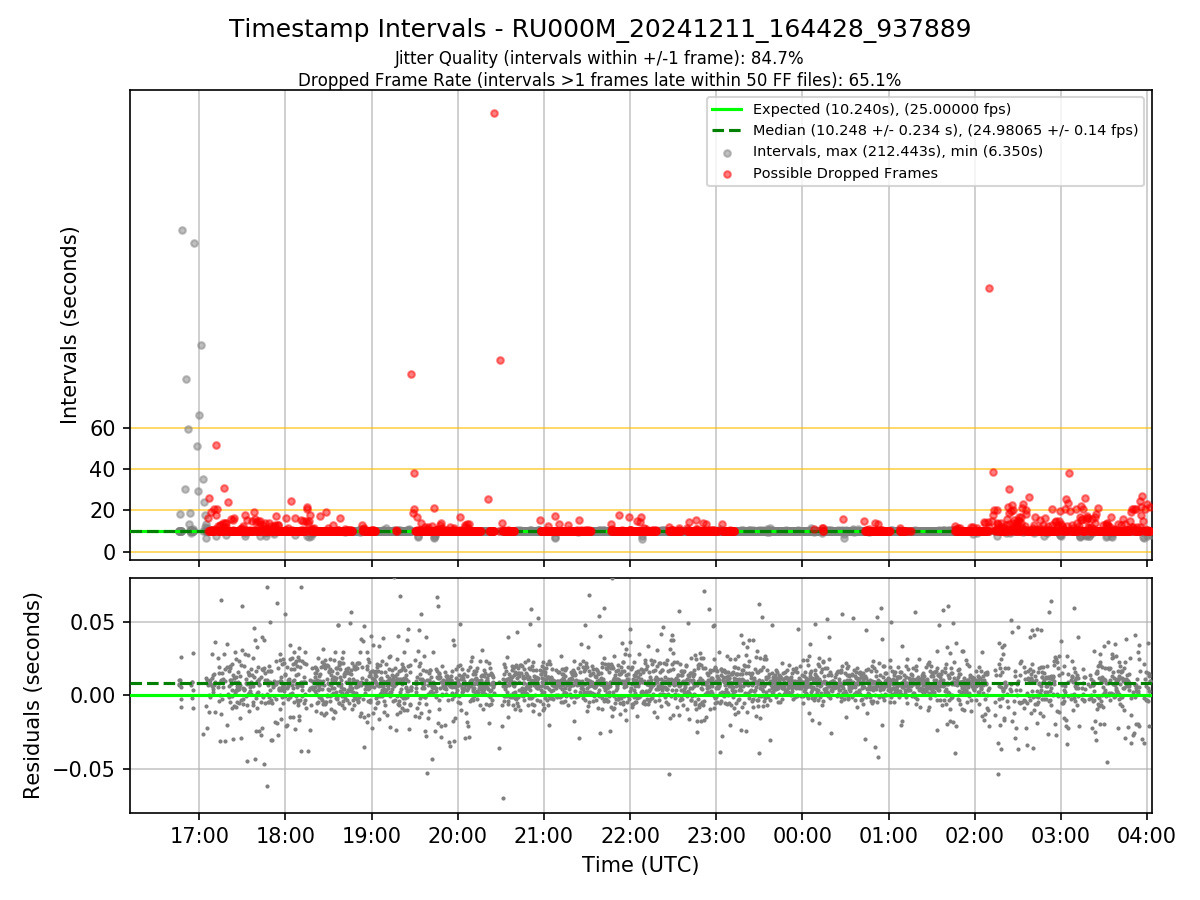Viewport: 1200px width, 900px height.
Task: Click the gray circle marker beside 'Intervals, max' in the legend
Action: pyautogui.click(x=727, y=153)
